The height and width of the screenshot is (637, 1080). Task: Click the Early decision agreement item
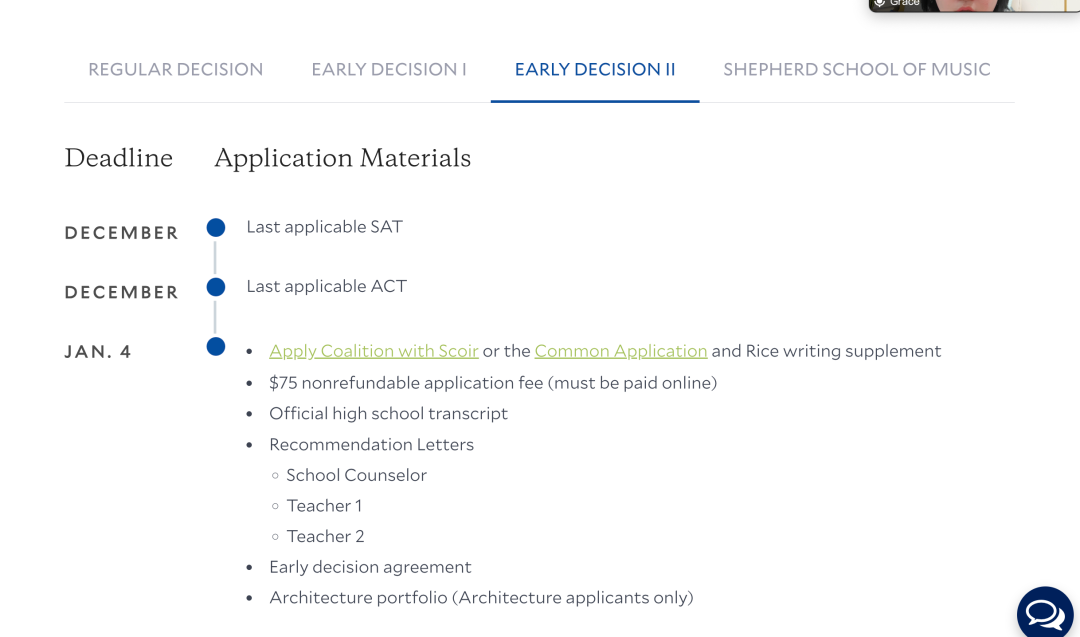[370, 567]
